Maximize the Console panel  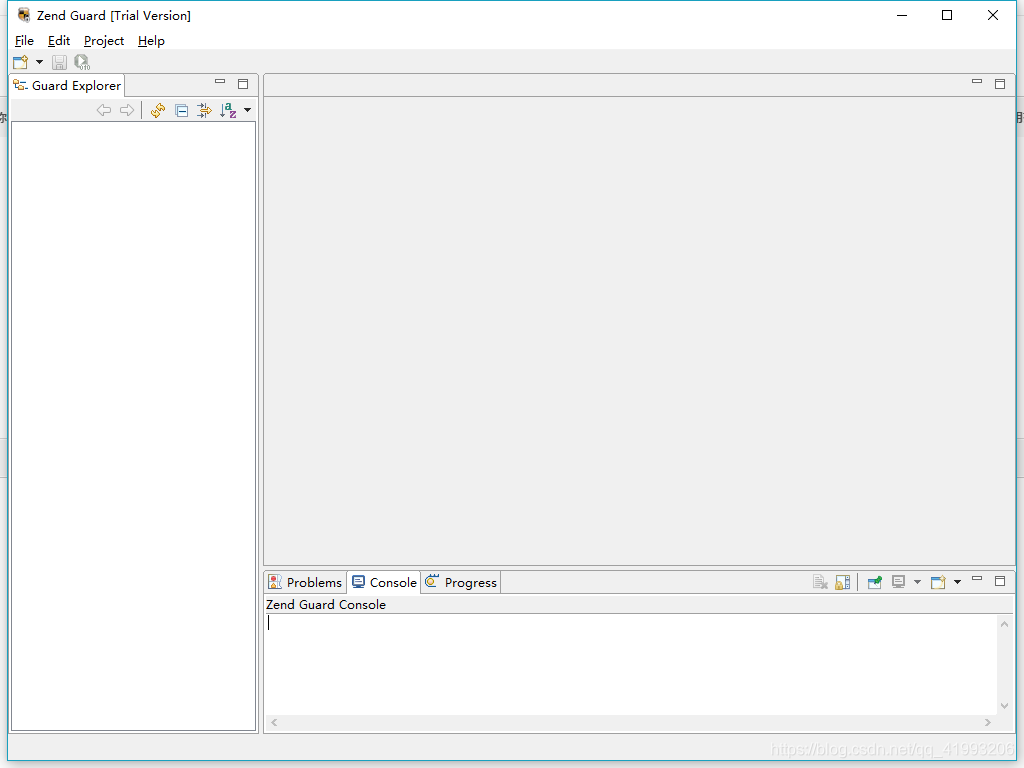coord(1000,581)
